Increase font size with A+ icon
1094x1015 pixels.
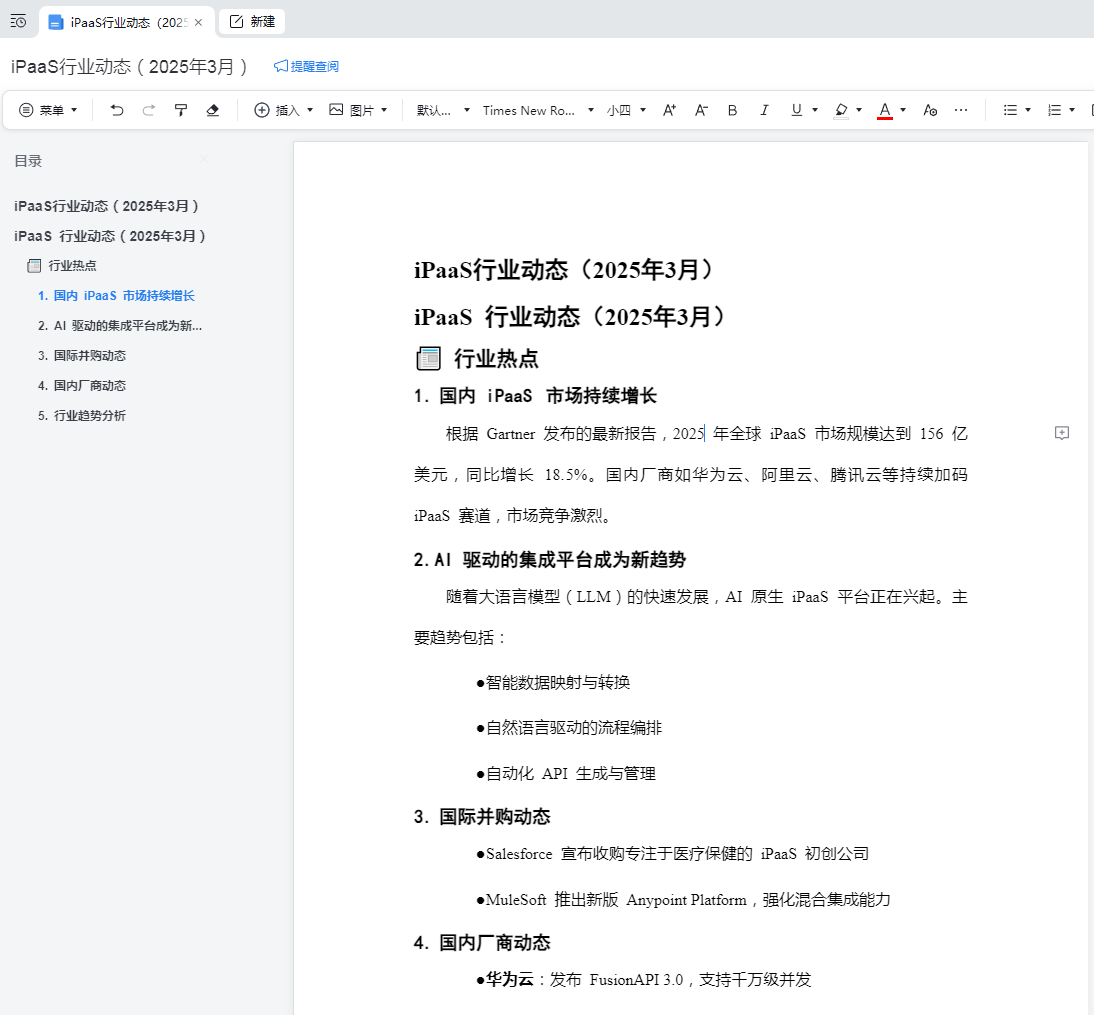[670, 110]
